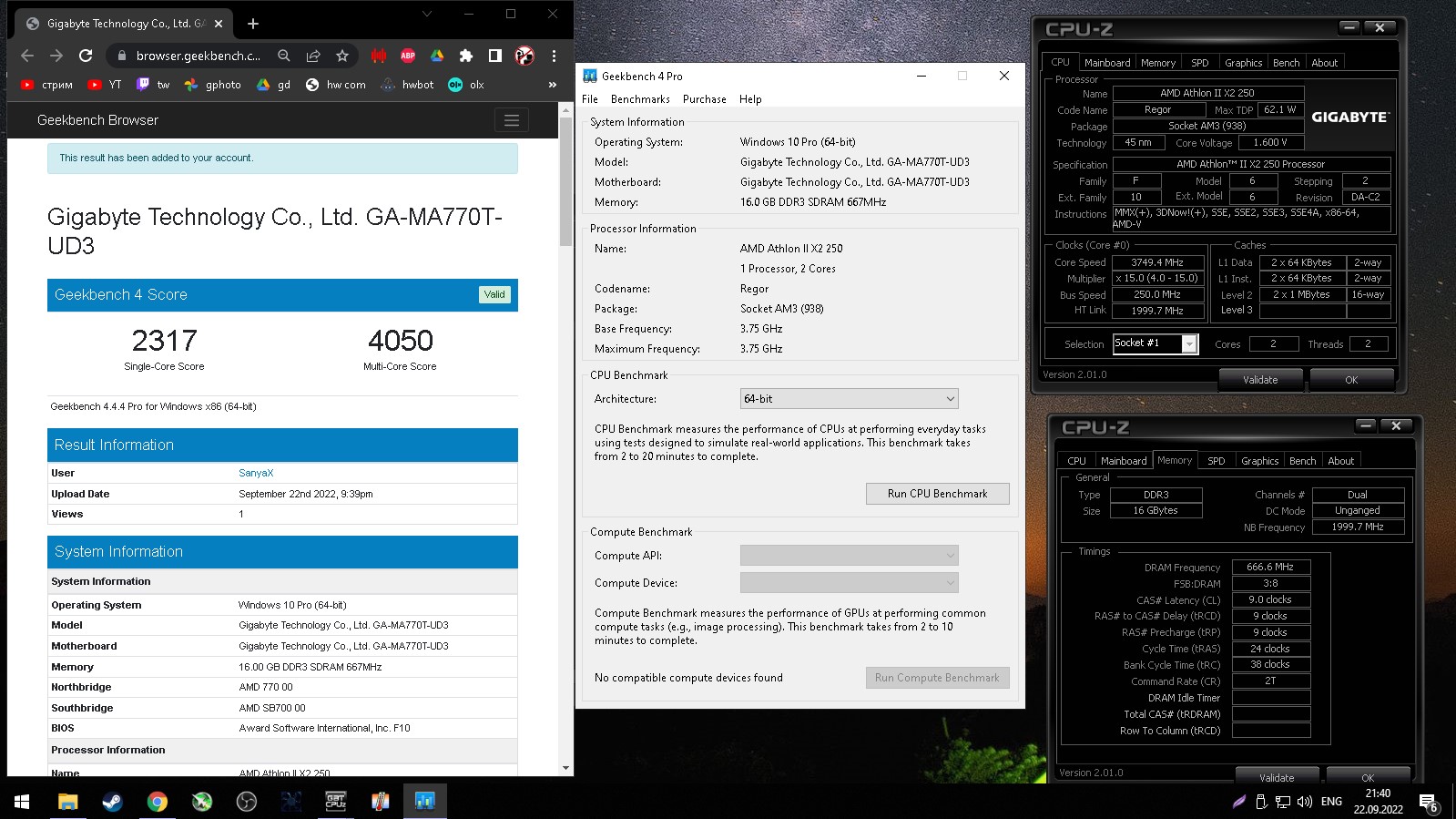
Task: Open Chrome Extensions puzzle menu
Action: tap(466, 56)
